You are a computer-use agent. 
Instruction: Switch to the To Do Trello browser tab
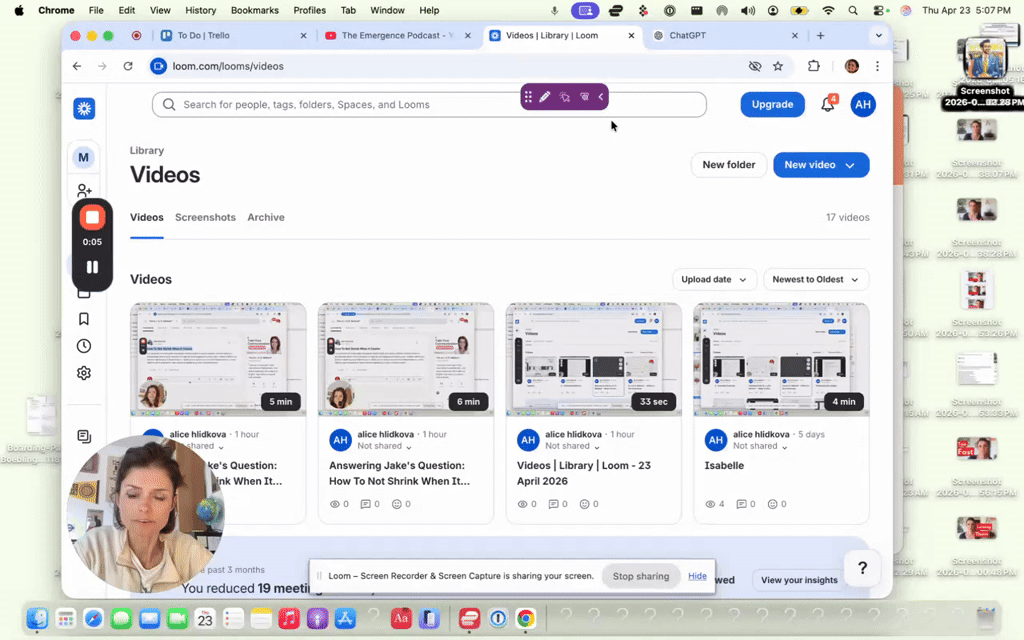tap(234, 35)
